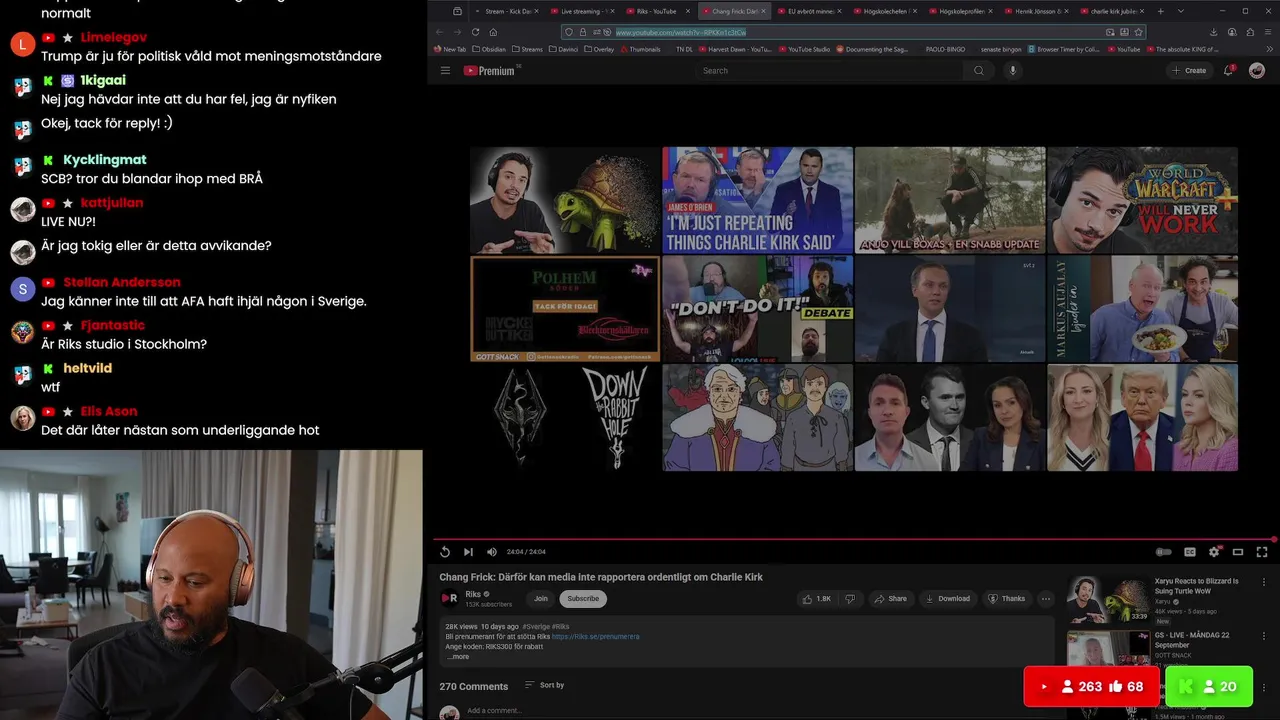The width and height of the screenshot is (1280, 720).
Task: Open options for Xaryu Reacts video
Action: (1264, 582)
